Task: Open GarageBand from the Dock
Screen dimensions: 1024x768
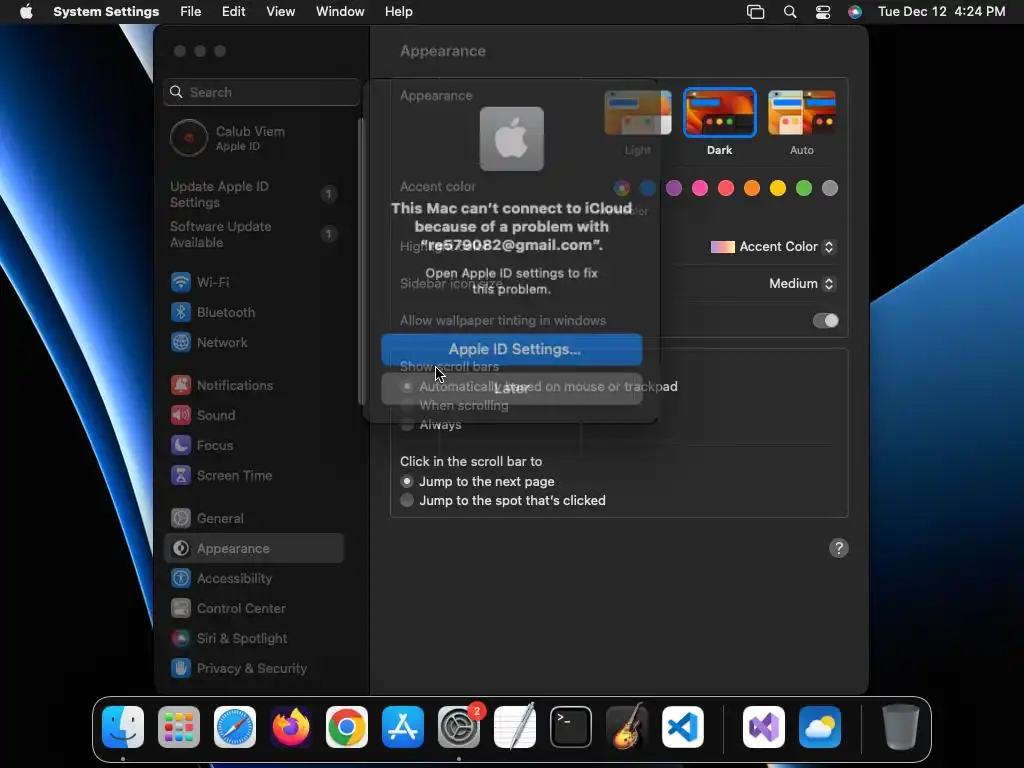Action: 627,727
